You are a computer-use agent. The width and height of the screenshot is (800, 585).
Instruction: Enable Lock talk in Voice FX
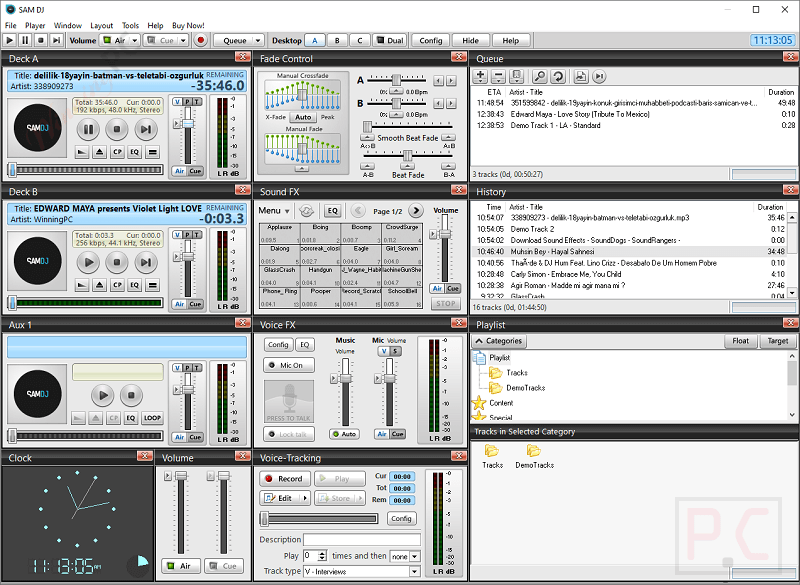click(x=289, y=434)
